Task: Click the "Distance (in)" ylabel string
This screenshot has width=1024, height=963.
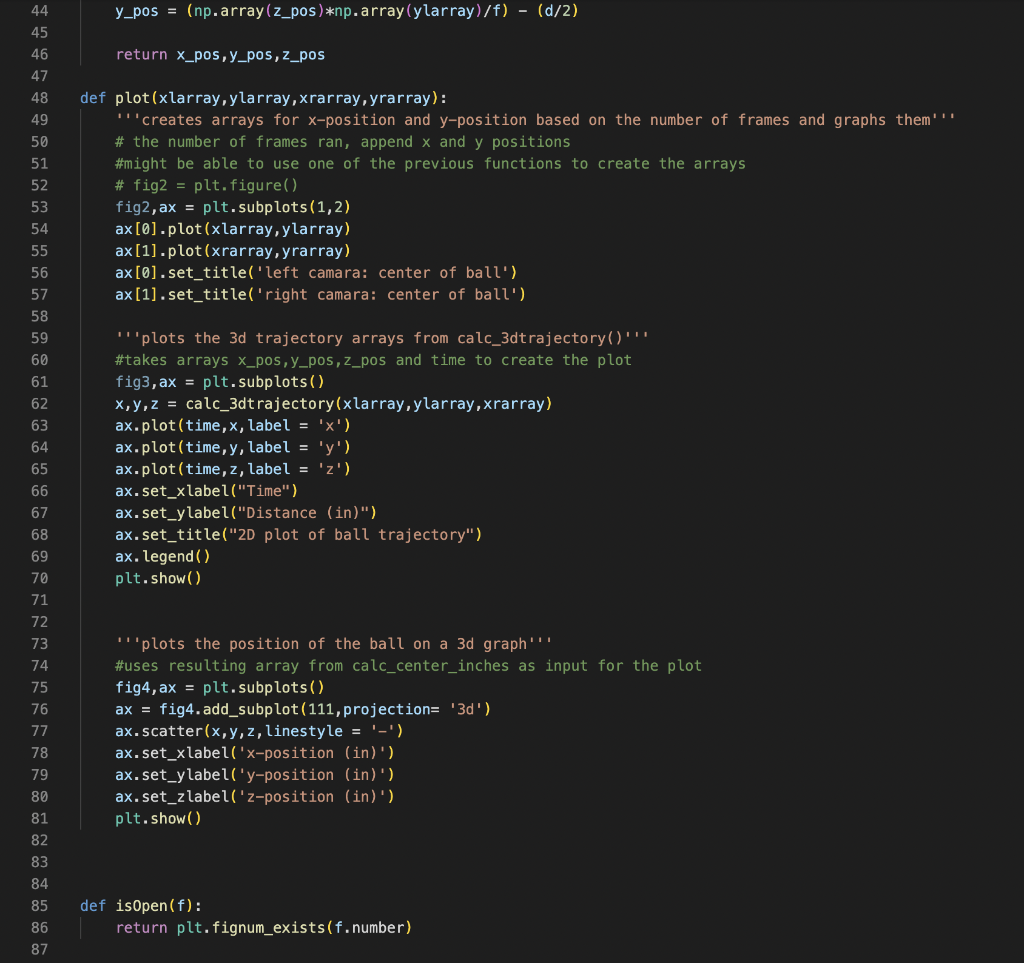Action: 303,513
